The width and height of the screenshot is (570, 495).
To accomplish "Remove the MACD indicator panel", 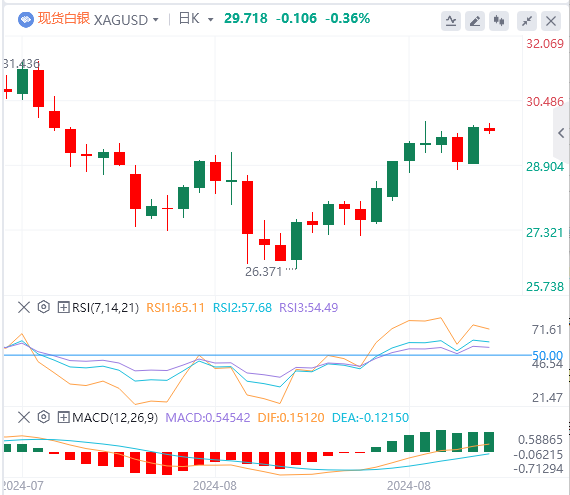I will [x=24, y=417].
